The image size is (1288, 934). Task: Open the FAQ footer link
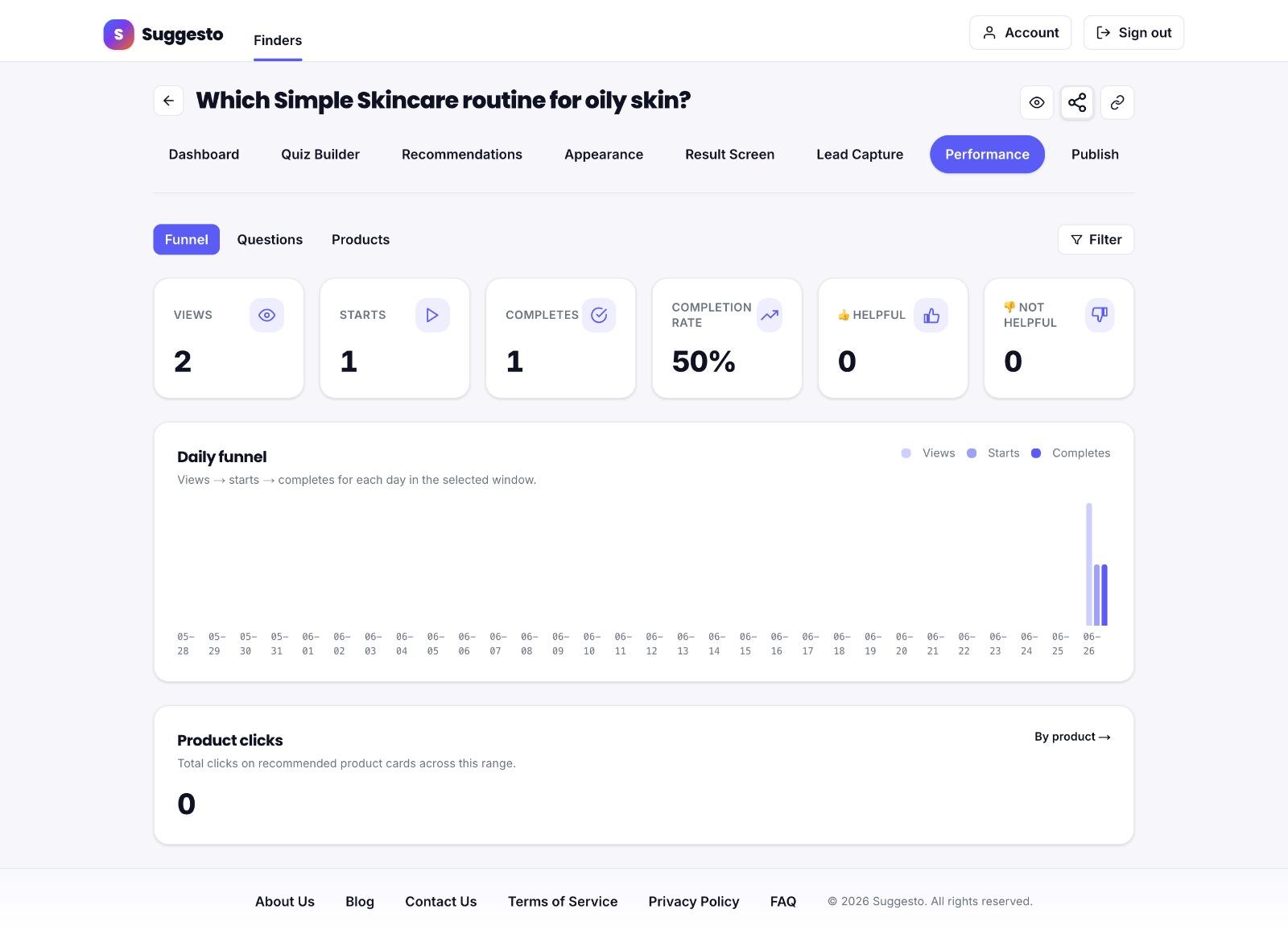[783, 902]
